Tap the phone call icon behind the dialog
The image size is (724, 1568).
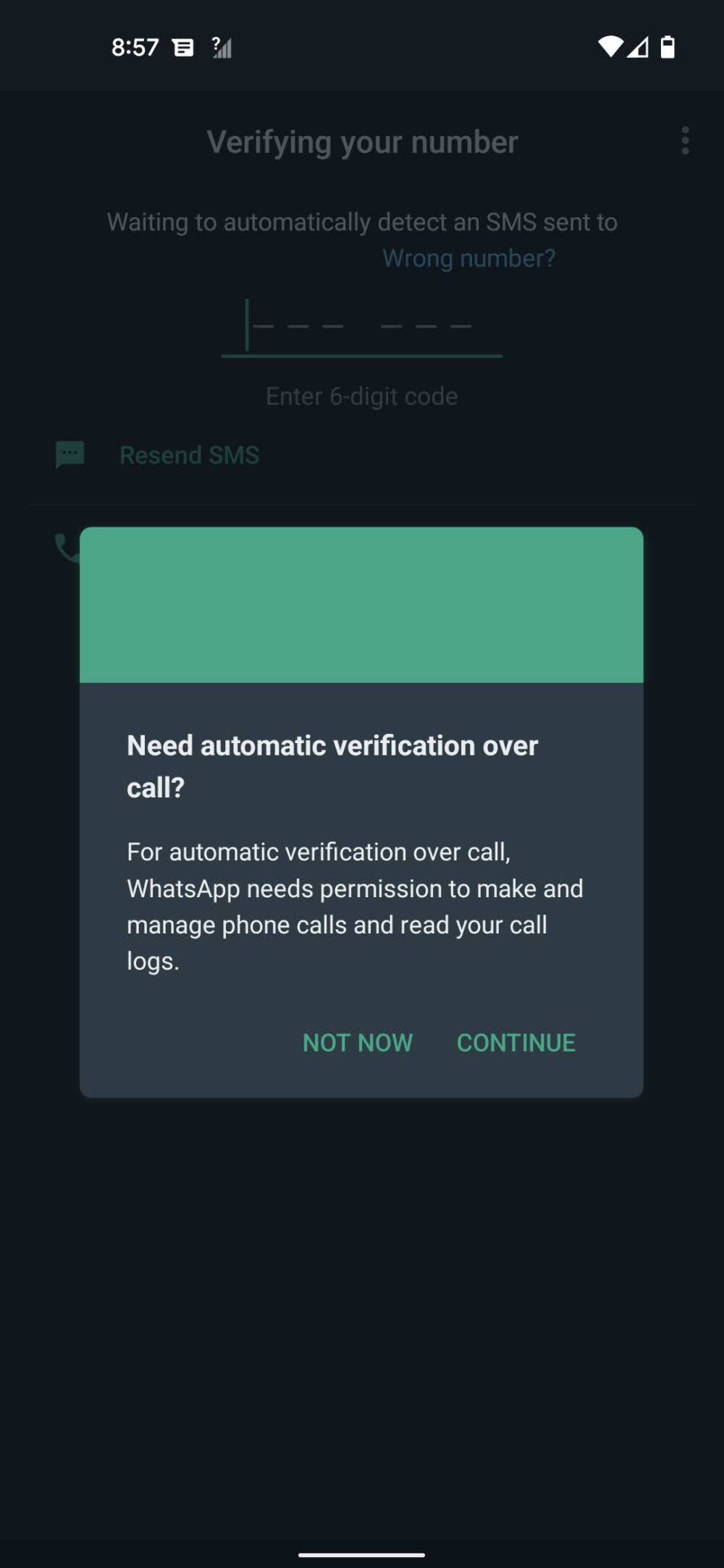67,548
